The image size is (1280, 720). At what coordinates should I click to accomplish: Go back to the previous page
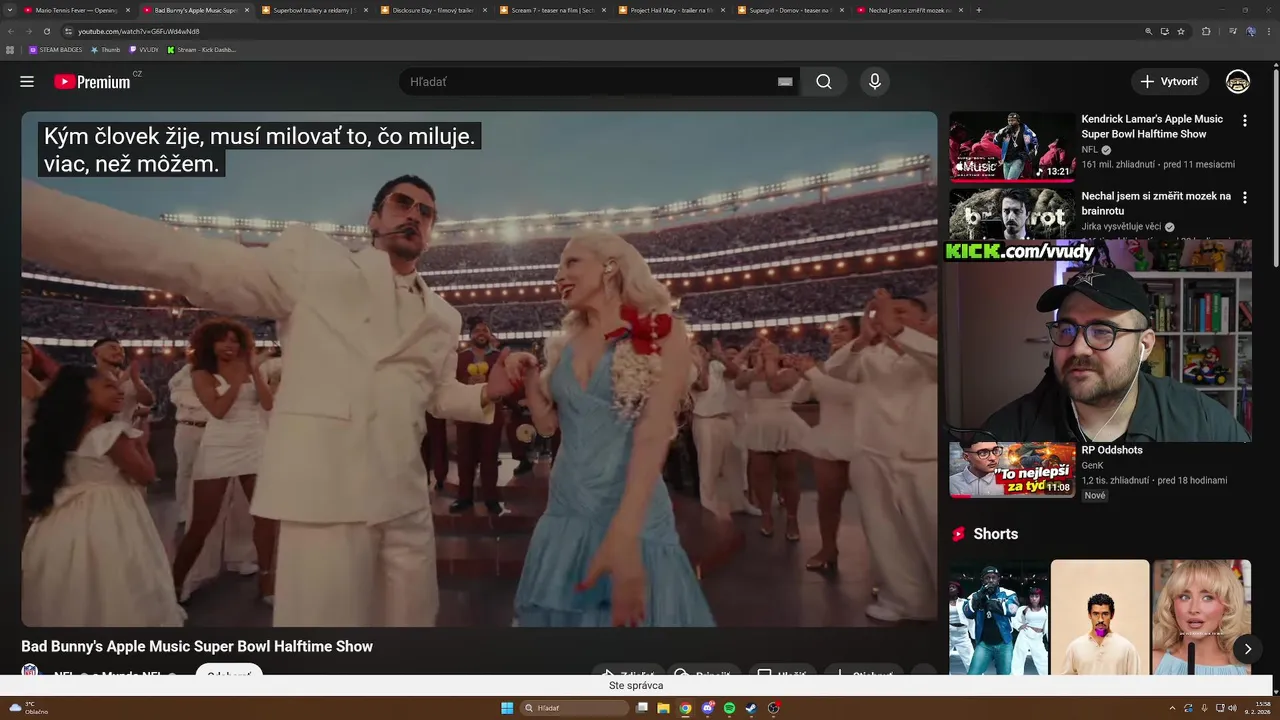click(x=11, y=31)
